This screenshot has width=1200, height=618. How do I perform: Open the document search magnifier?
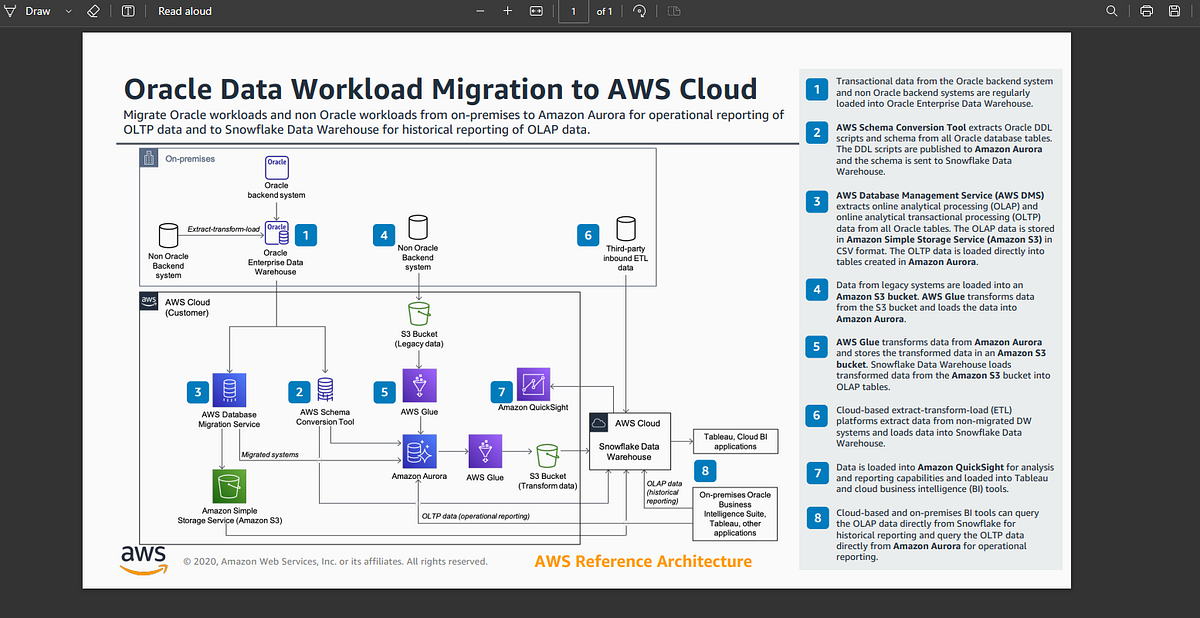click(1112, 11)
